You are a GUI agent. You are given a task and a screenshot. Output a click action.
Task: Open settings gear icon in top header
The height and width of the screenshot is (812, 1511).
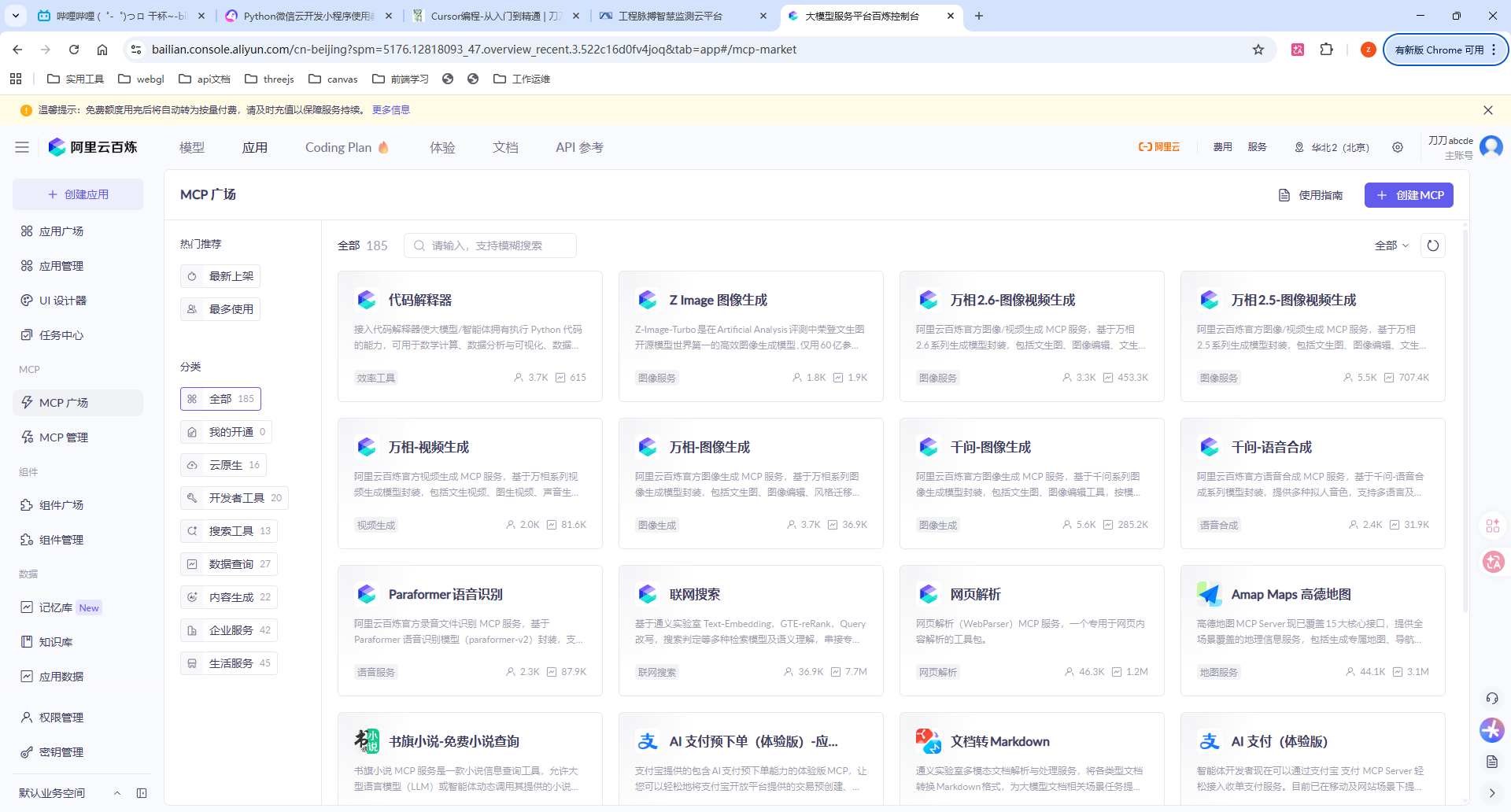[1397, 147]
